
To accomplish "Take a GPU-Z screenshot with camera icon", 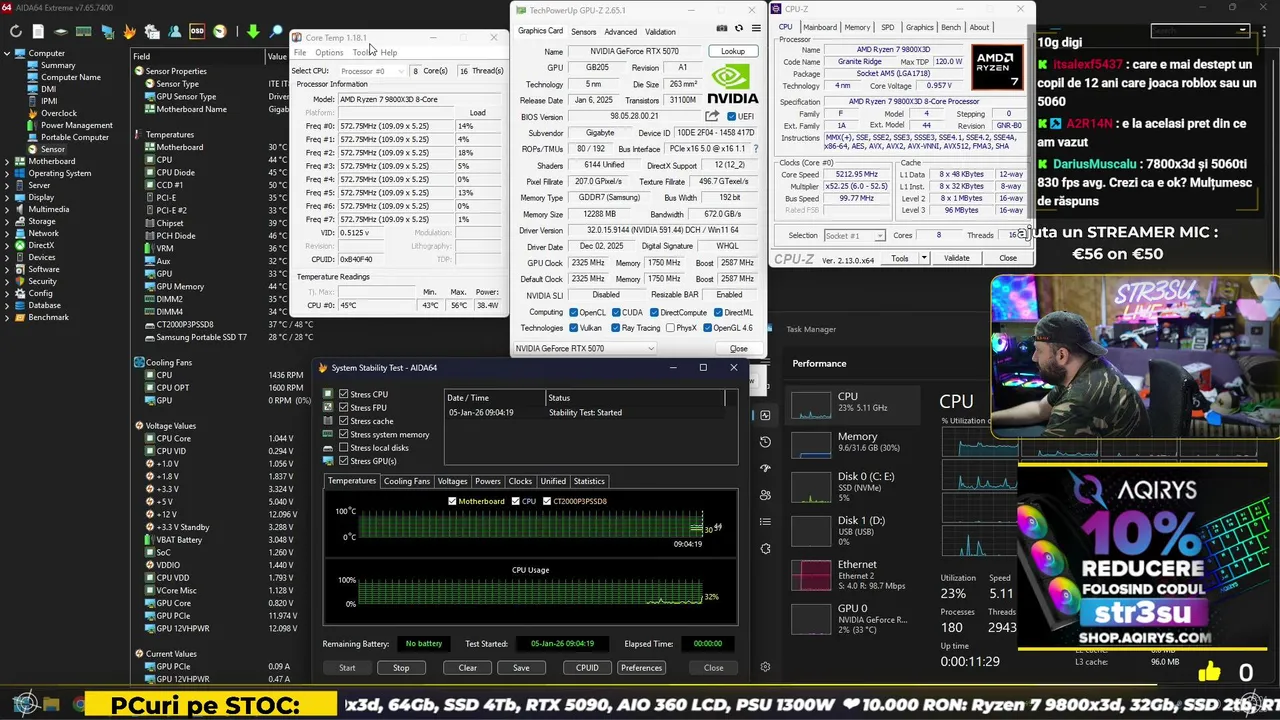I will [x=722, y=28].
